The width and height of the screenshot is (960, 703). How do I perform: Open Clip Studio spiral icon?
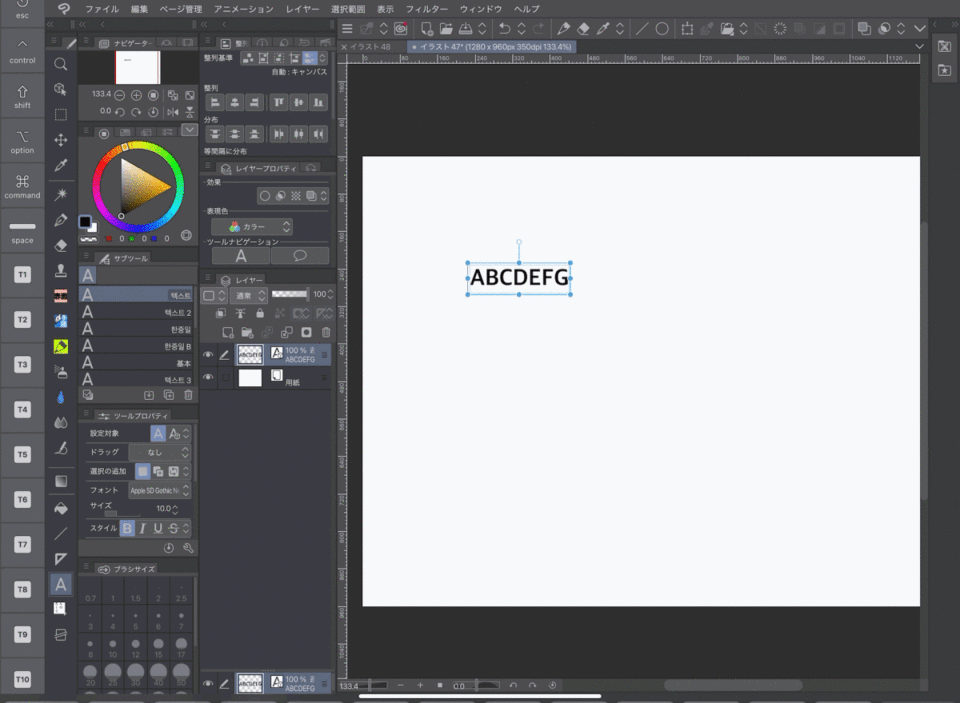(401, 28)
